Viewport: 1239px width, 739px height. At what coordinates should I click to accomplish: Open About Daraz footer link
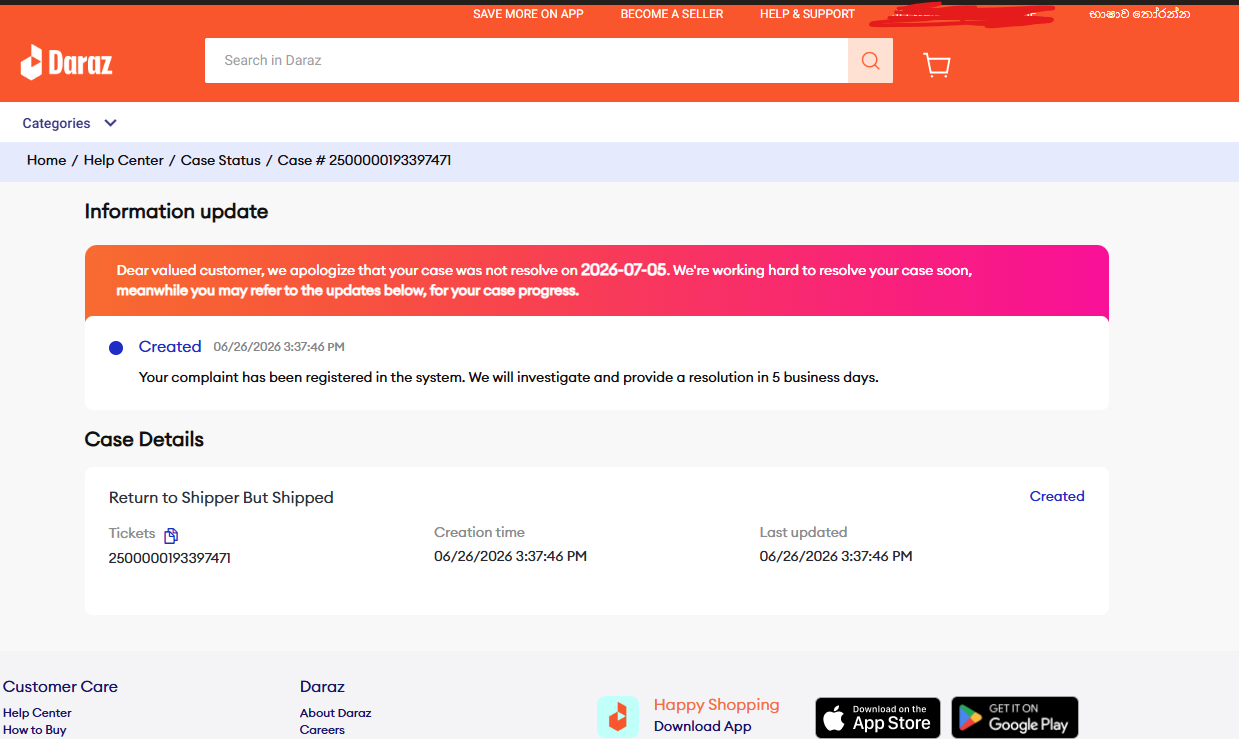coord(335,713)
